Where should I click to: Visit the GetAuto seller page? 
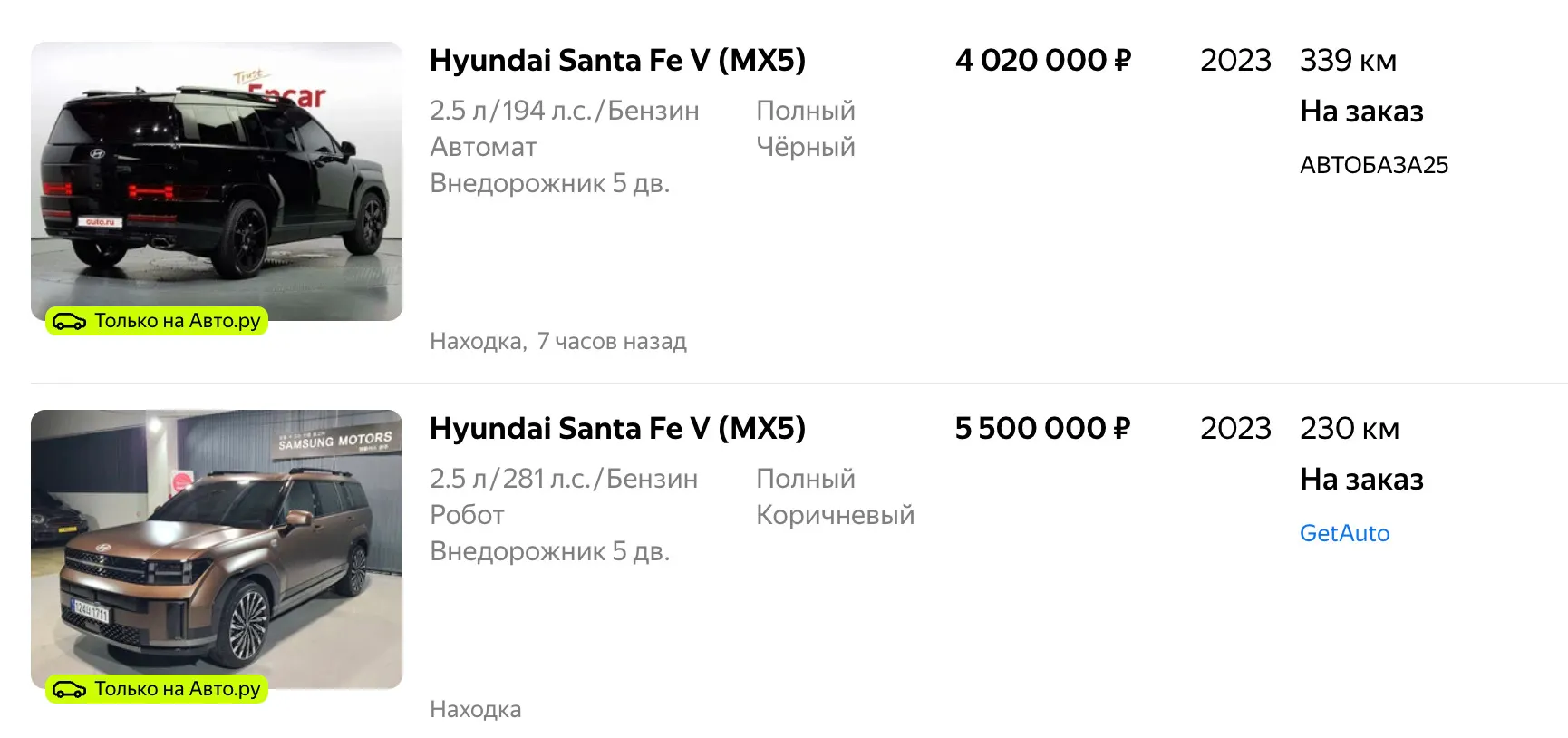tap(1344, 533)
